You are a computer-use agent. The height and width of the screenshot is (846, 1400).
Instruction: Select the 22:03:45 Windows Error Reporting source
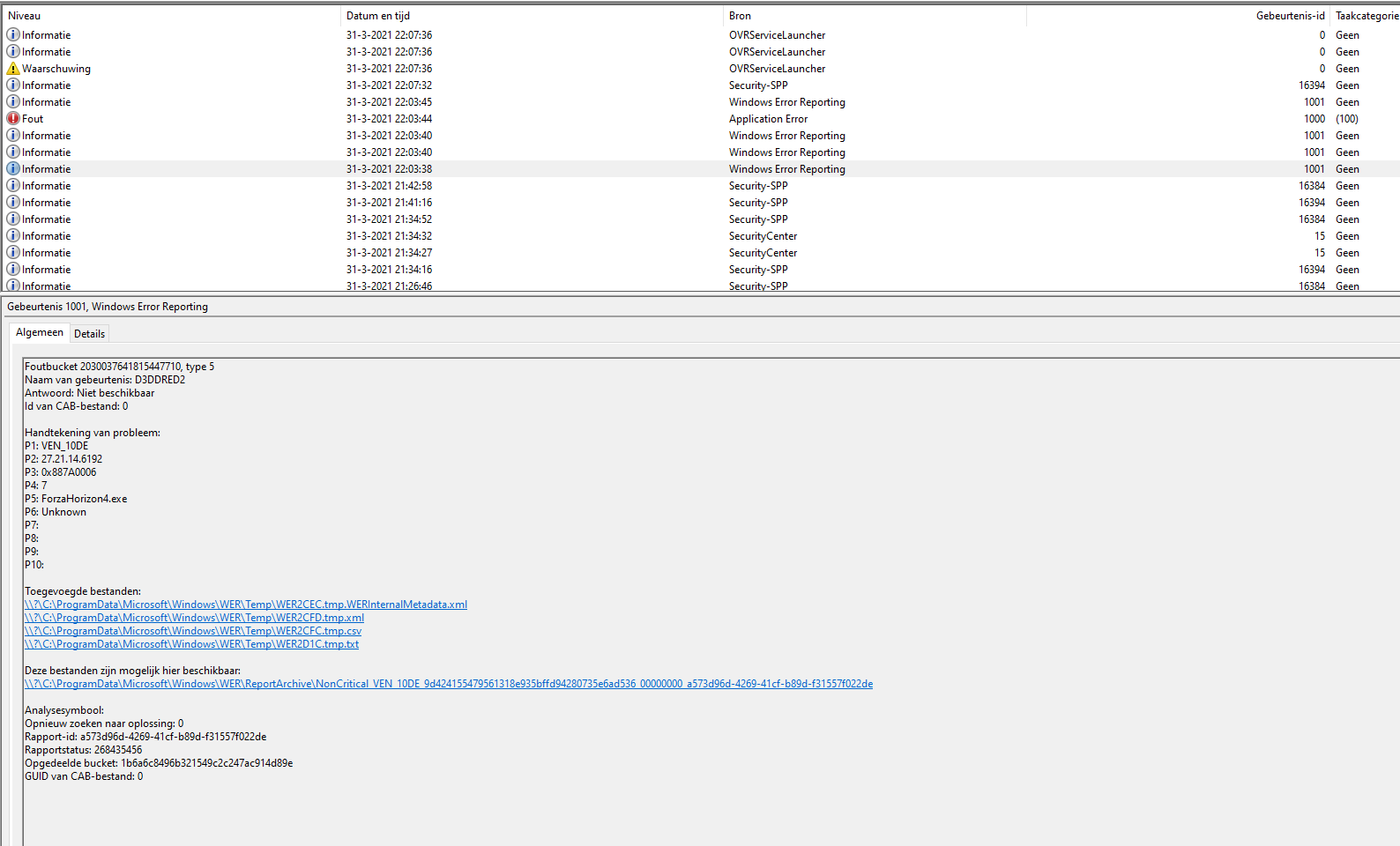tap(786, 102)
